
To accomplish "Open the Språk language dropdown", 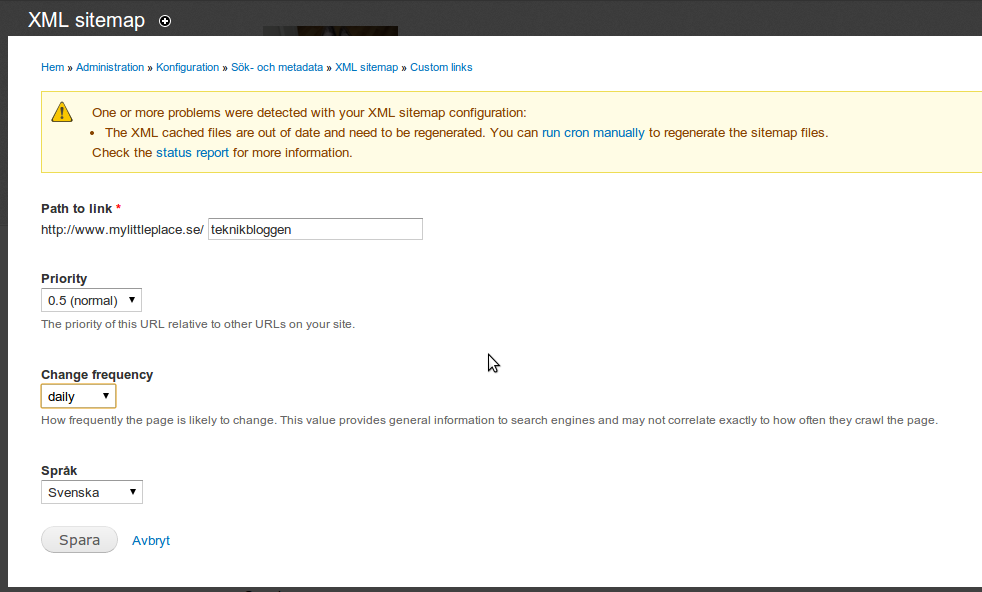I will click(x=91, y=492).
